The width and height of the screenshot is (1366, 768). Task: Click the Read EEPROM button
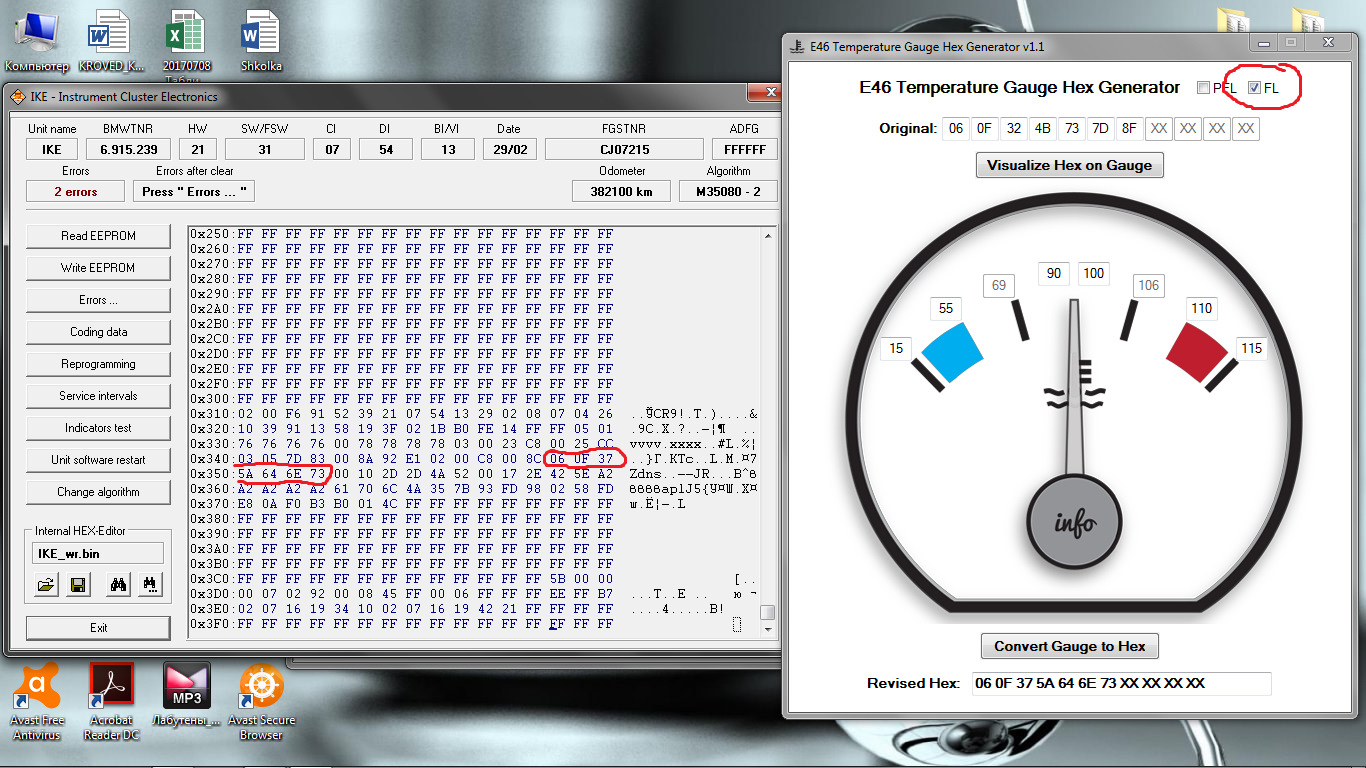pyautogui.click(x=98, y=236)
